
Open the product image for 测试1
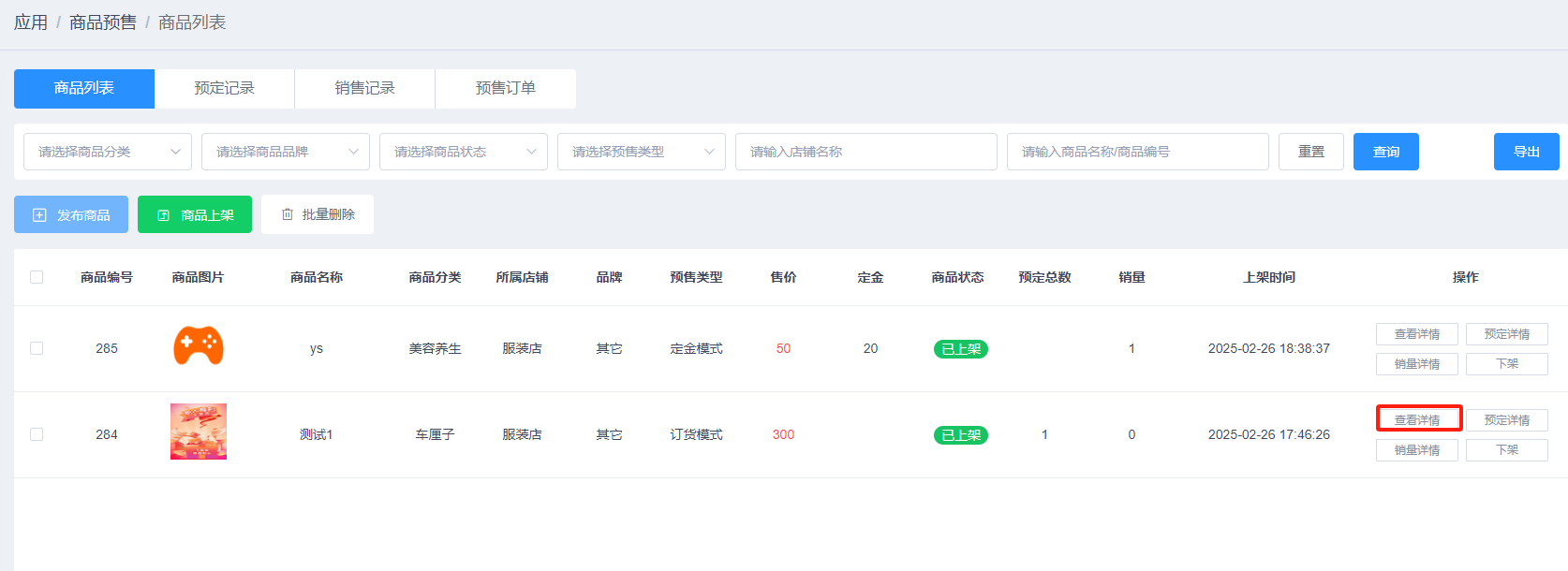pos(199,432)
